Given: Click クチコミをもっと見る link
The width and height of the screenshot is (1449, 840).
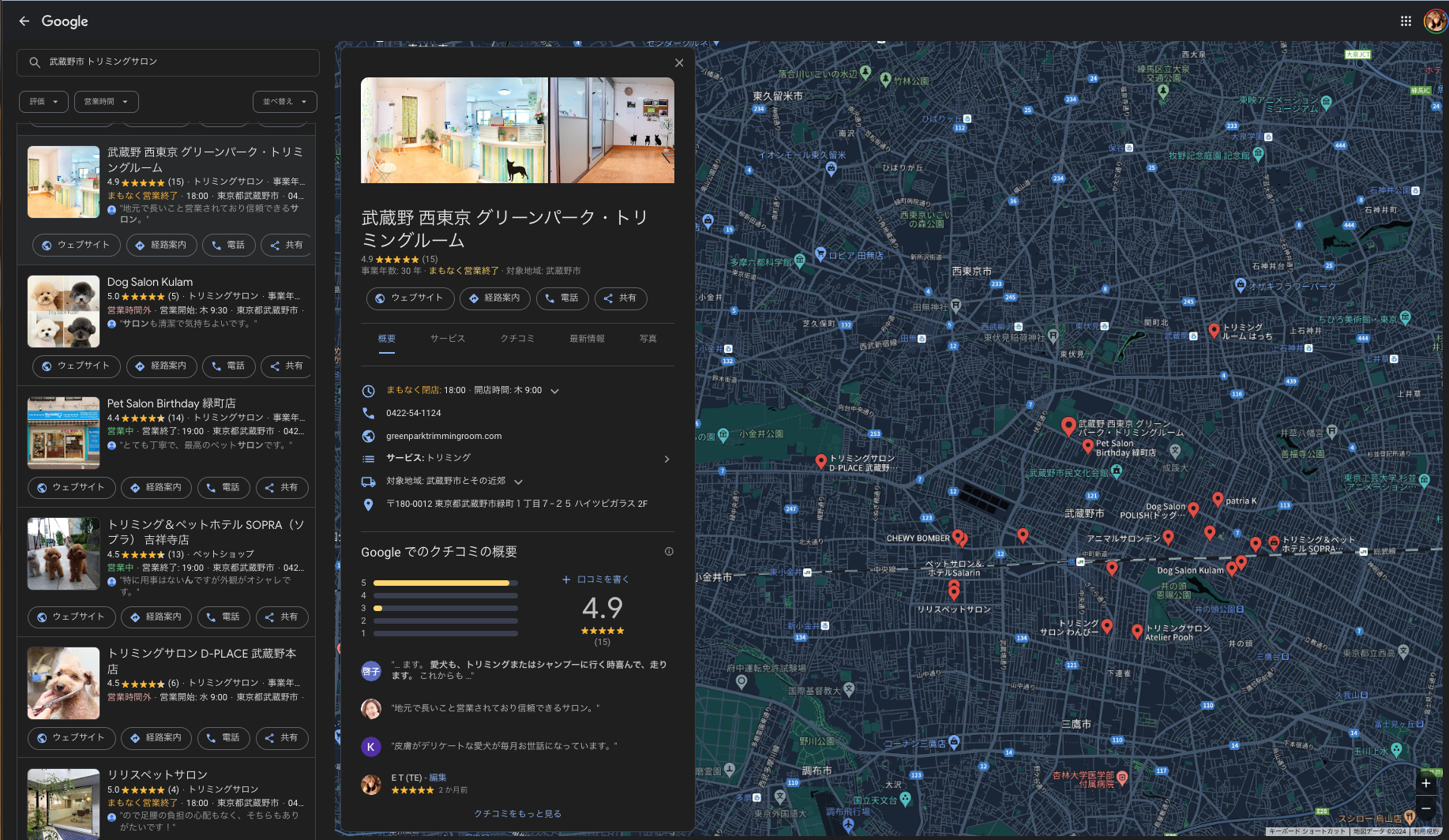Looking at the screenshot, I should pyautogui.click(x=517, y=813).
